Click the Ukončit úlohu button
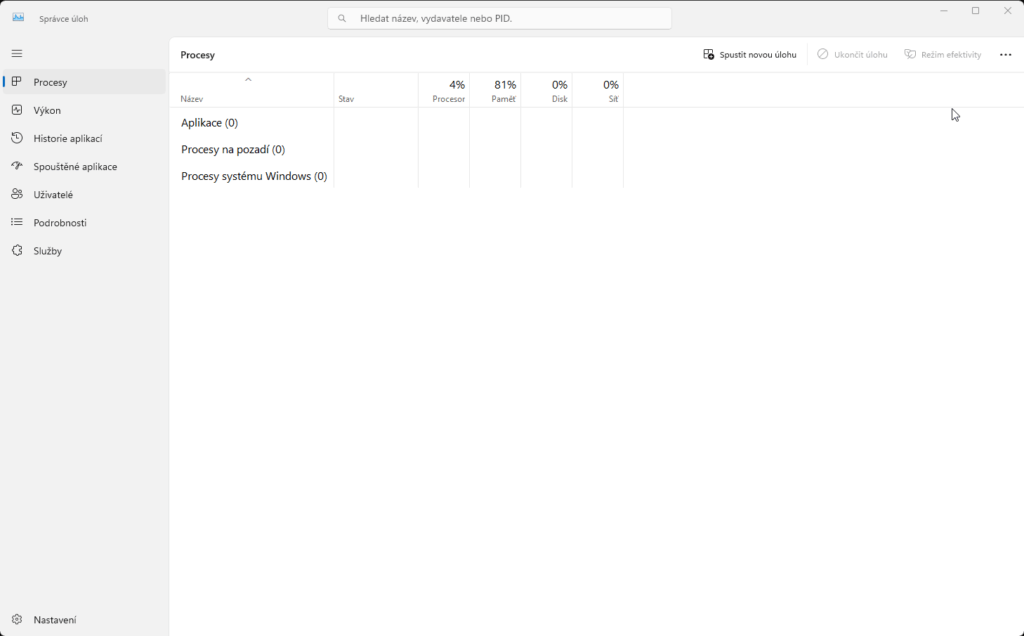 click(852, 55)
